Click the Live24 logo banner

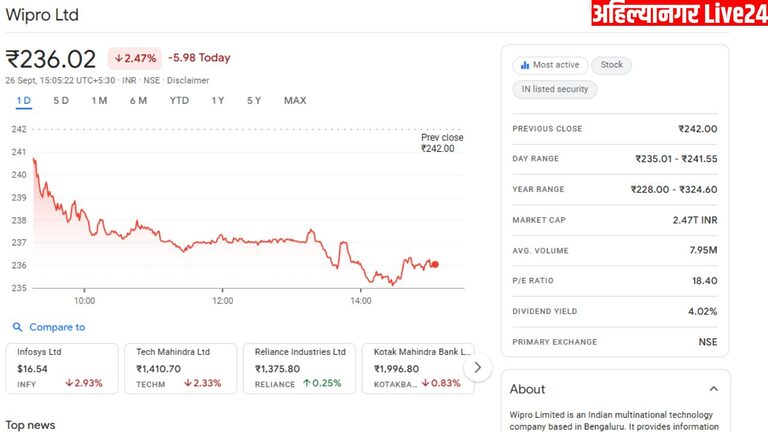[678, 13]
